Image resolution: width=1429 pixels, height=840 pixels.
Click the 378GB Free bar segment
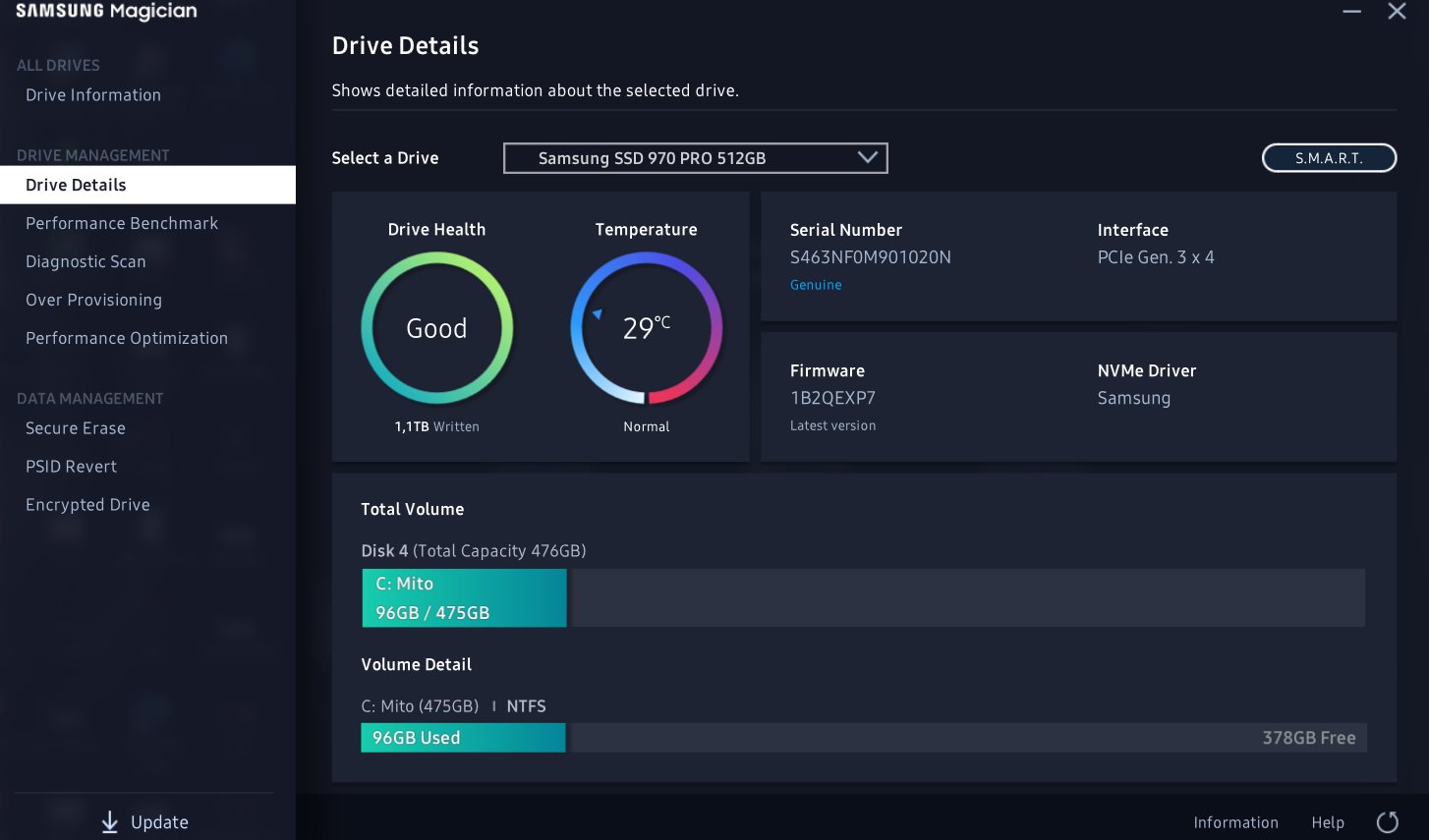pyautogui.click(x=969, y=738)
